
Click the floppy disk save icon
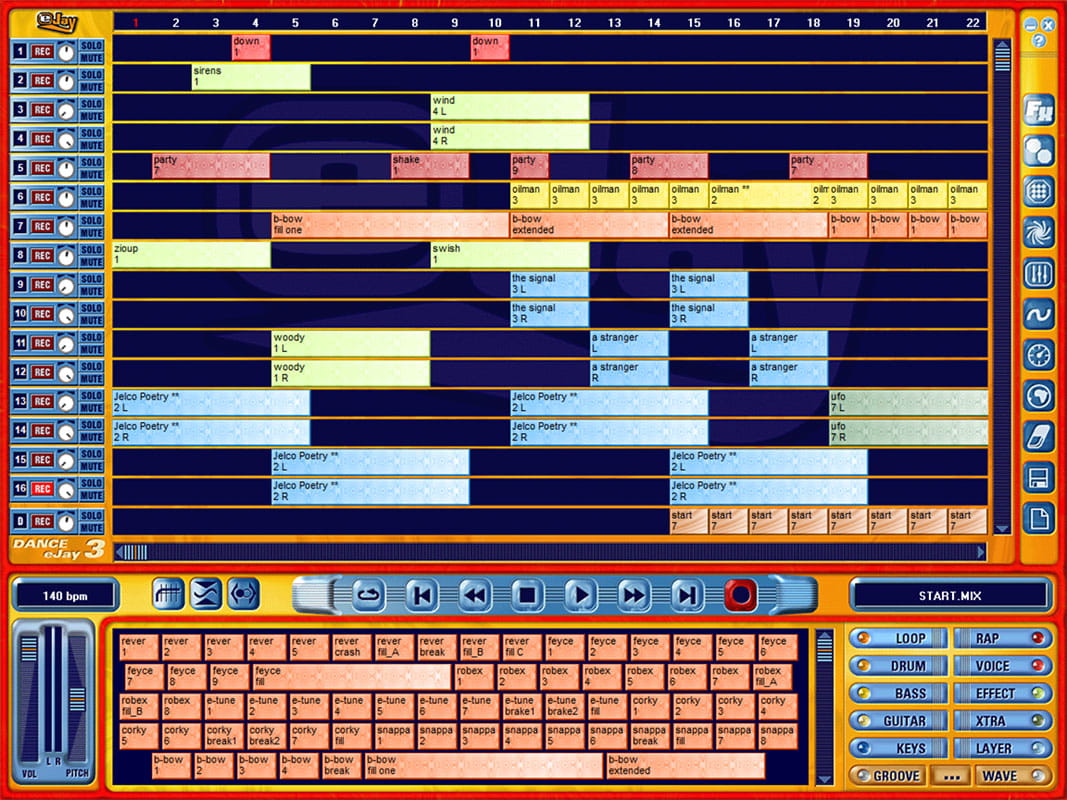[x=1038, y=478]
